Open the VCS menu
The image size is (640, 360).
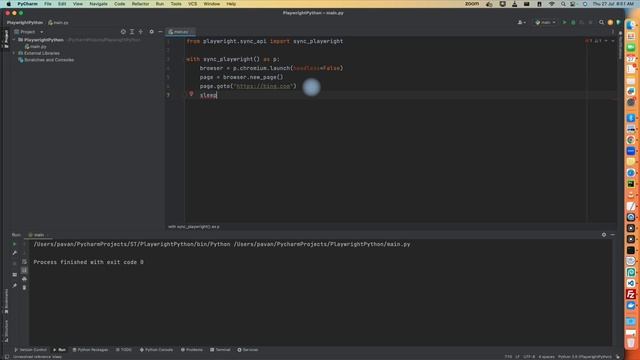point(192,4)
